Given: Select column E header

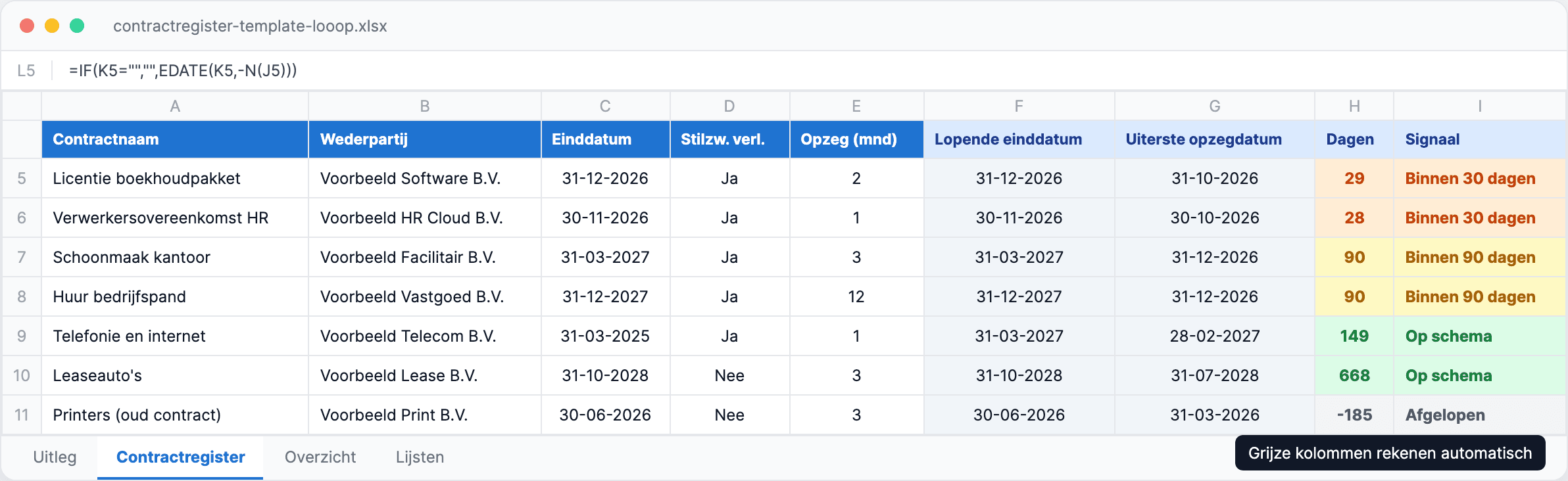Looking at the screenshot, I should (856, 106).
